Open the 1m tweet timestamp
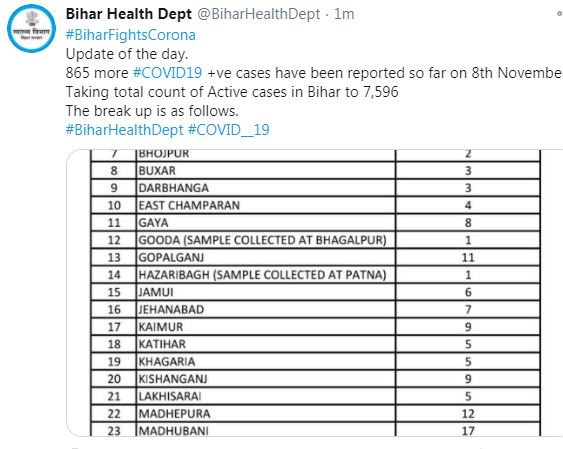Viewport: 563px width, 449px height. click(344, 14)
